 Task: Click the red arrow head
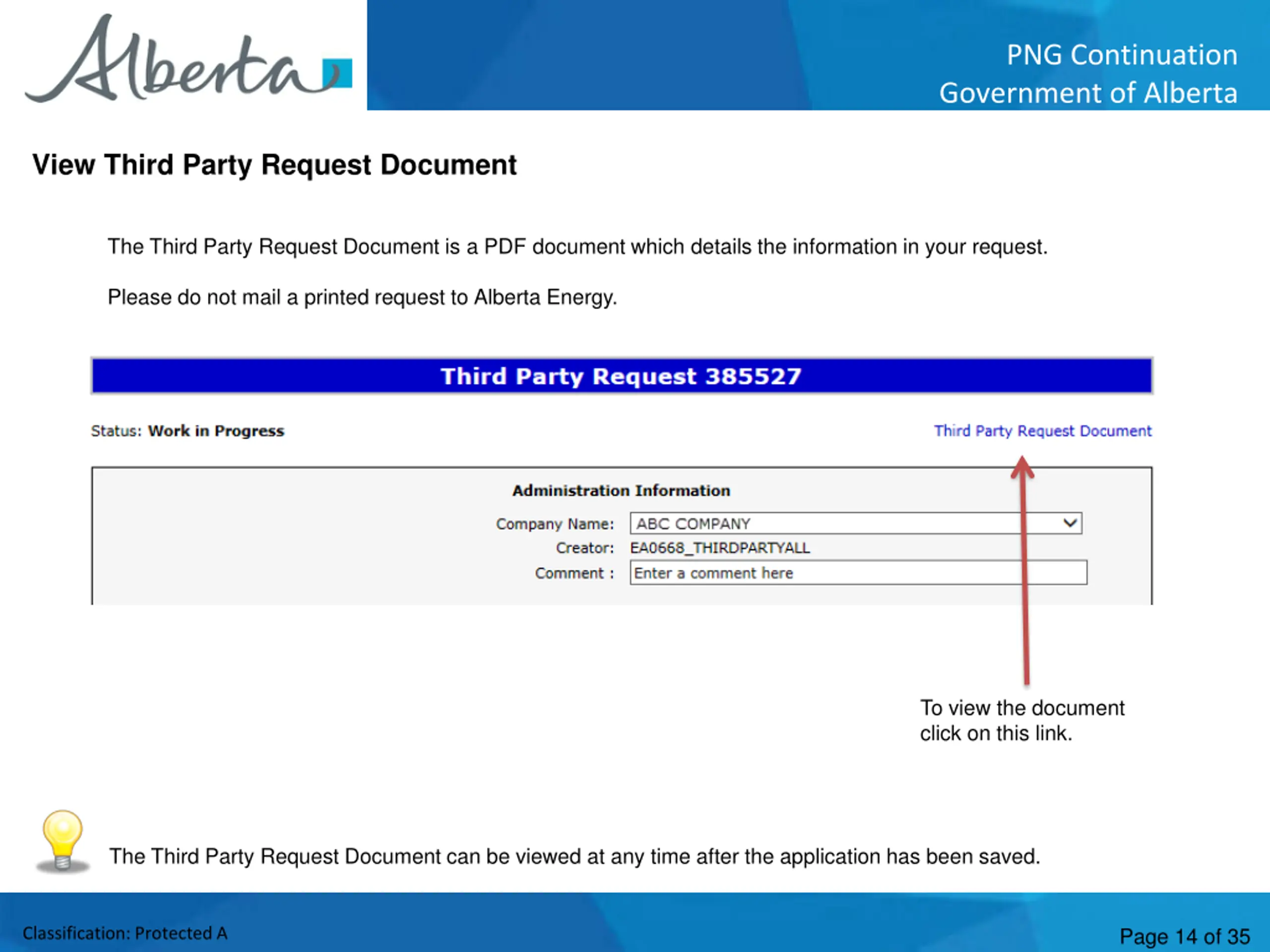pyautogui.click(x=1022, y=466)
